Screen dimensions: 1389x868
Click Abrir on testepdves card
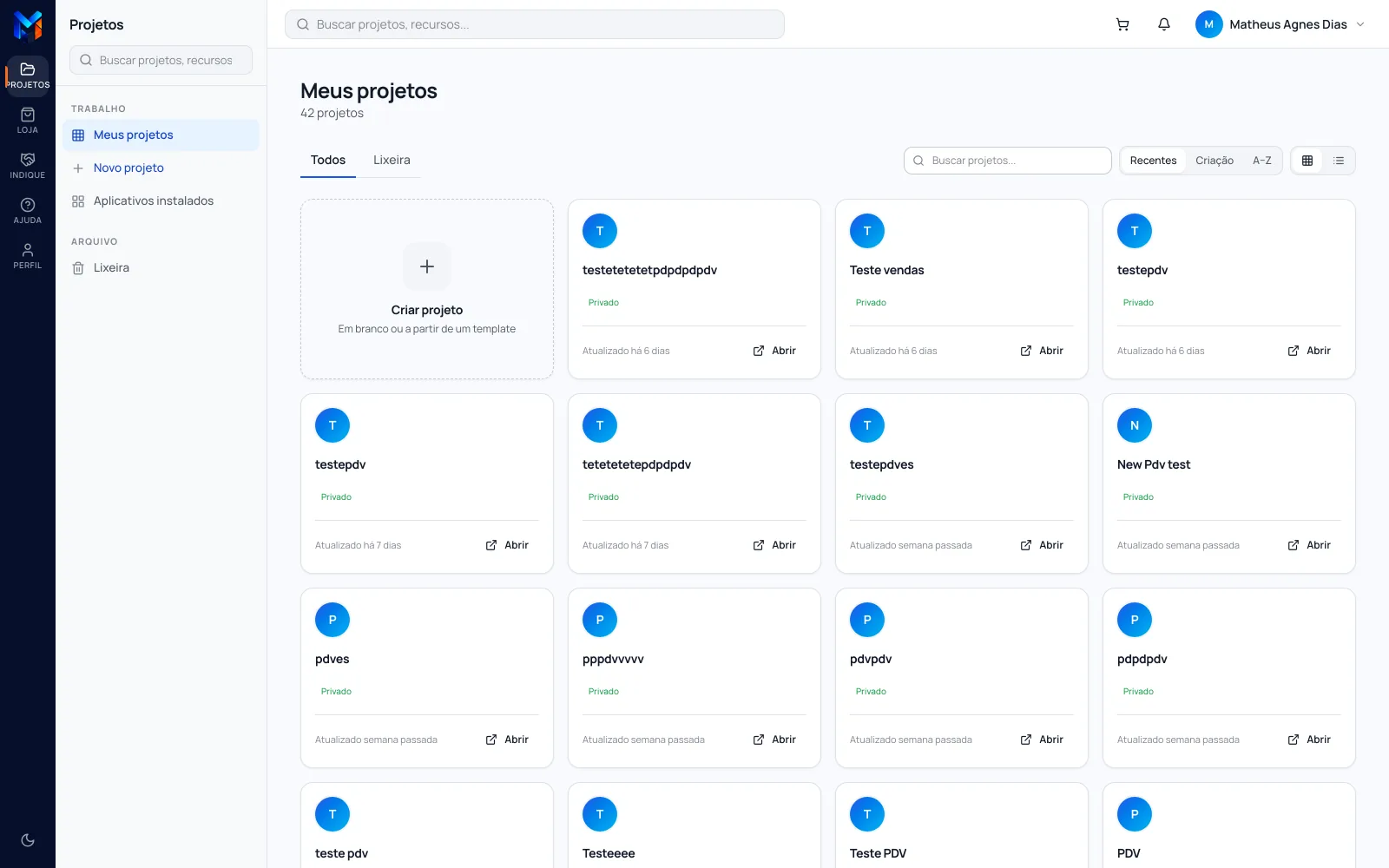[1042, 545]
